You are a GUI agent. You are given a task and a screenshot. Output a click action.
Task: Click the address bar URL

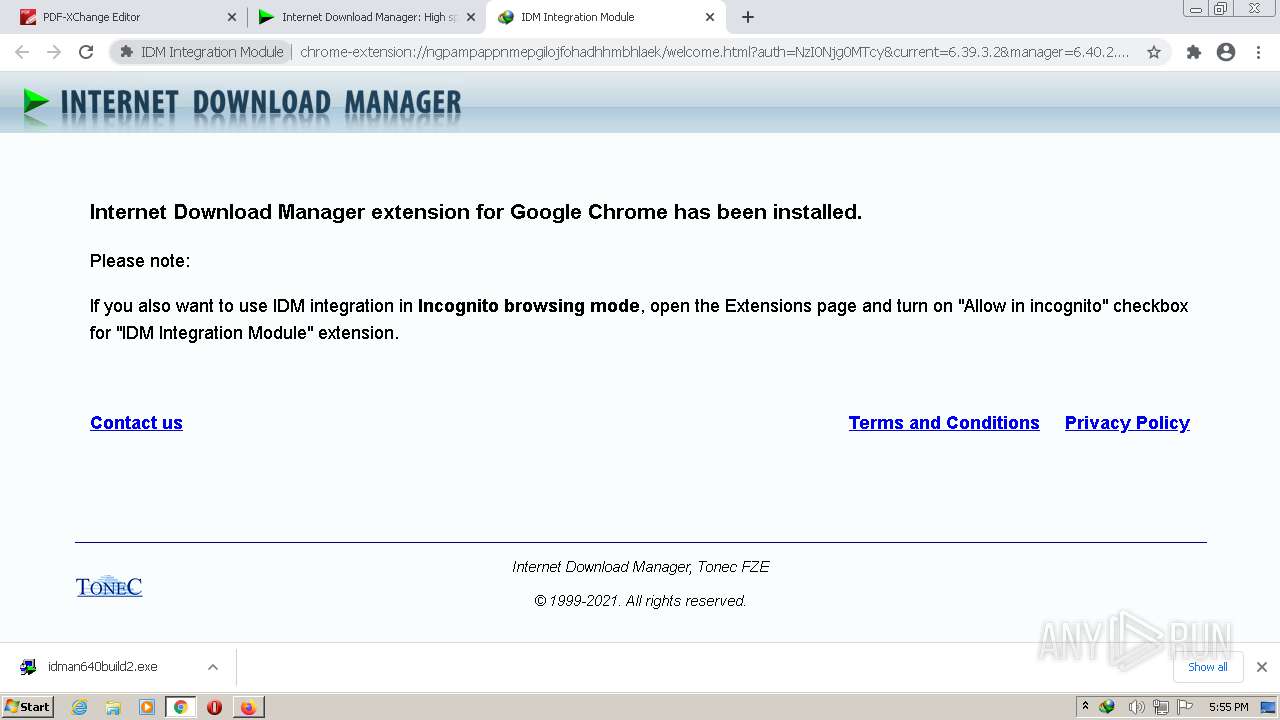tap(715, 52)
